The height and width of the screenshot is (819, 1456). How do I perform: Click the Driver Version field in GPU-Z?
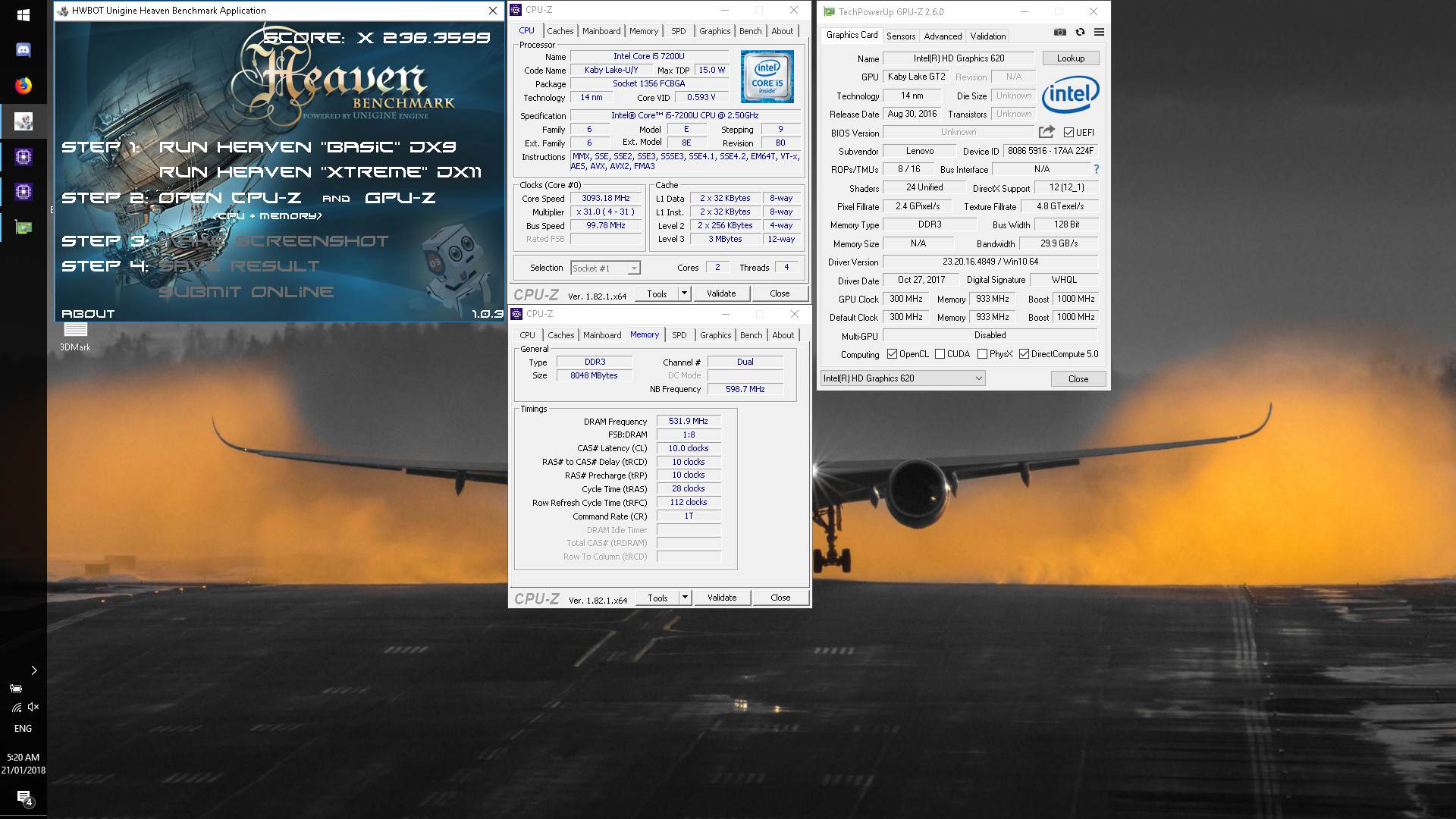point(990,262)
